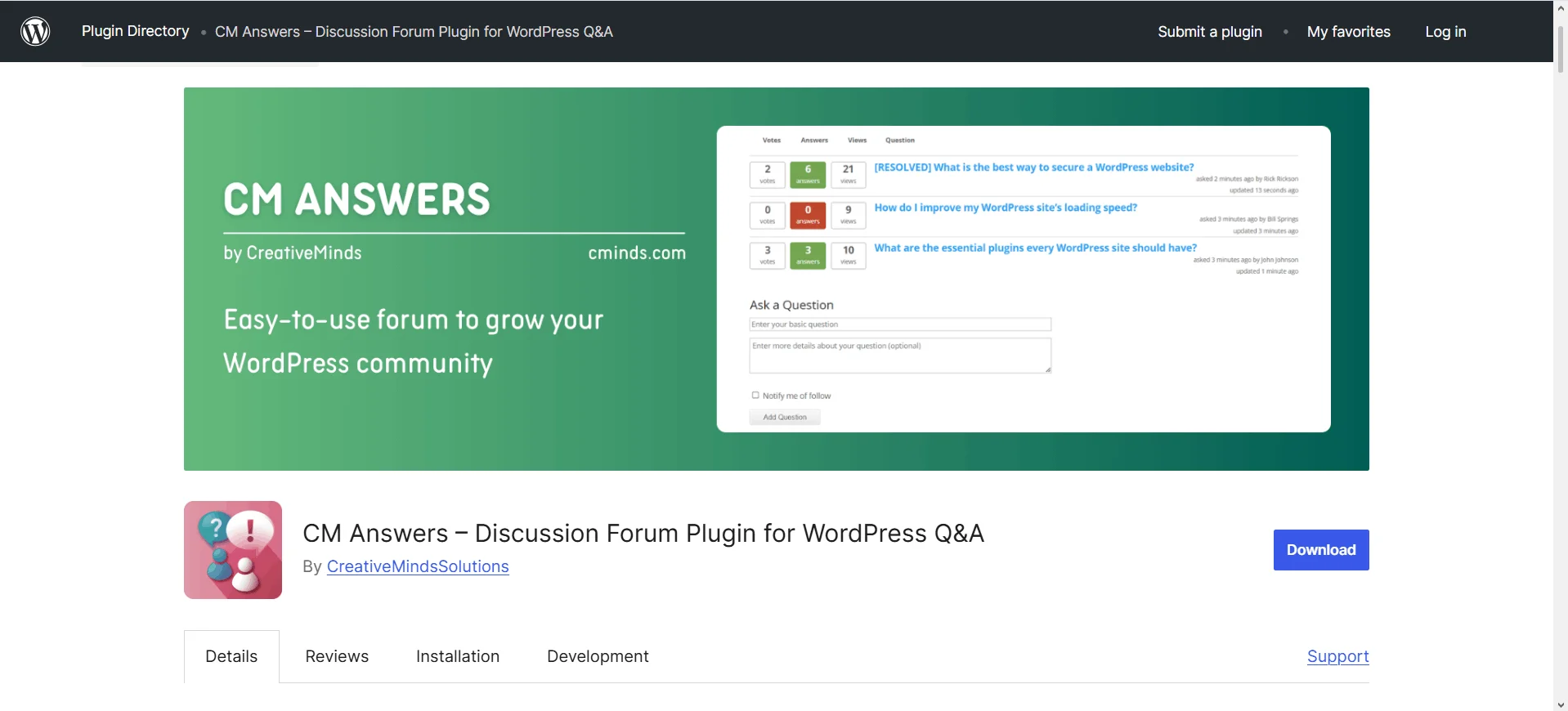Click the WordPress logo icon
Screen dimensions: 1568x711
(35, 31)
